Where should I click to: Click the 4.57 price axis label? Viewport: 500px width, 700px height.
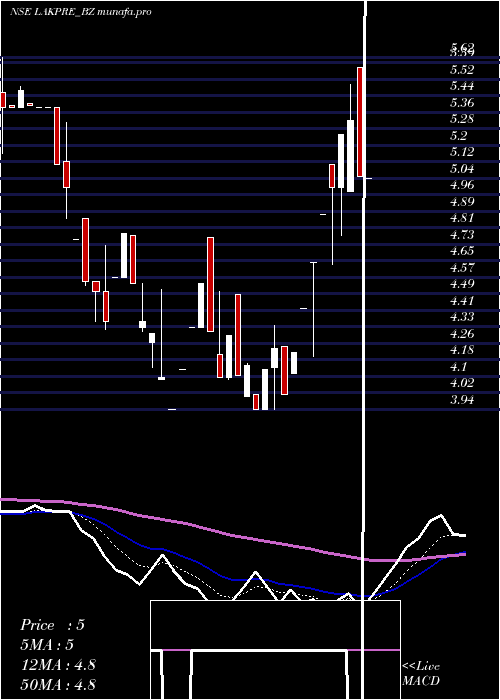462,267
